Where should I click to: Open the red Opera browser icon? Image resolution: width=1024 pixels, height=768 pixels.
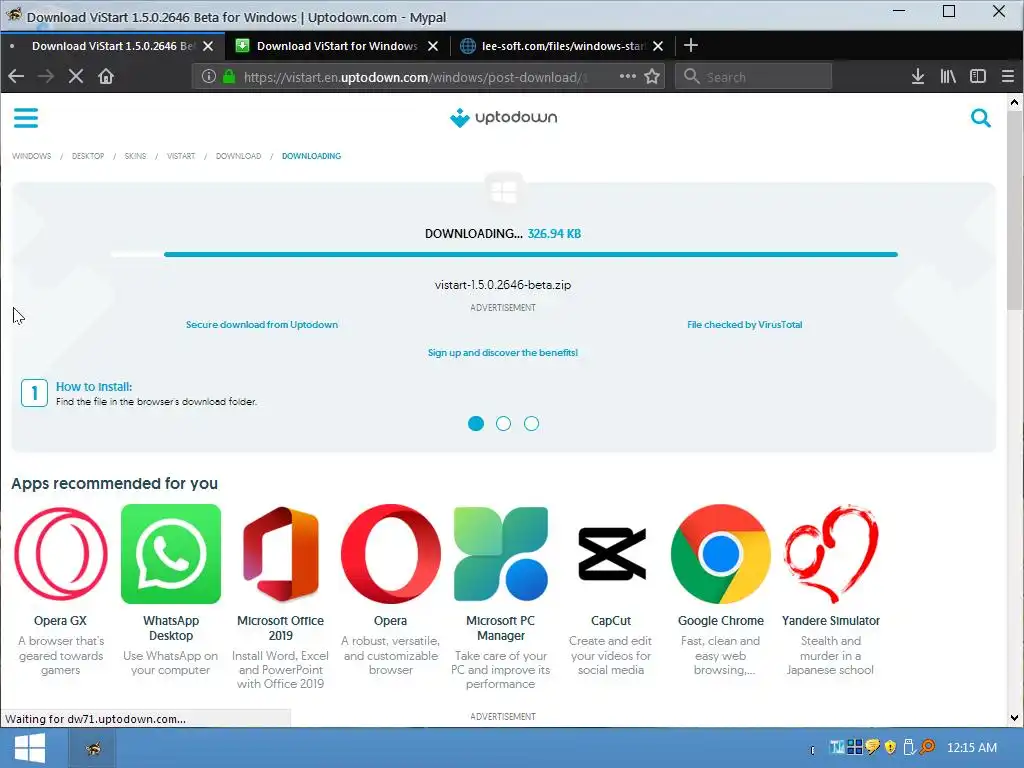[x=391, y=554]
